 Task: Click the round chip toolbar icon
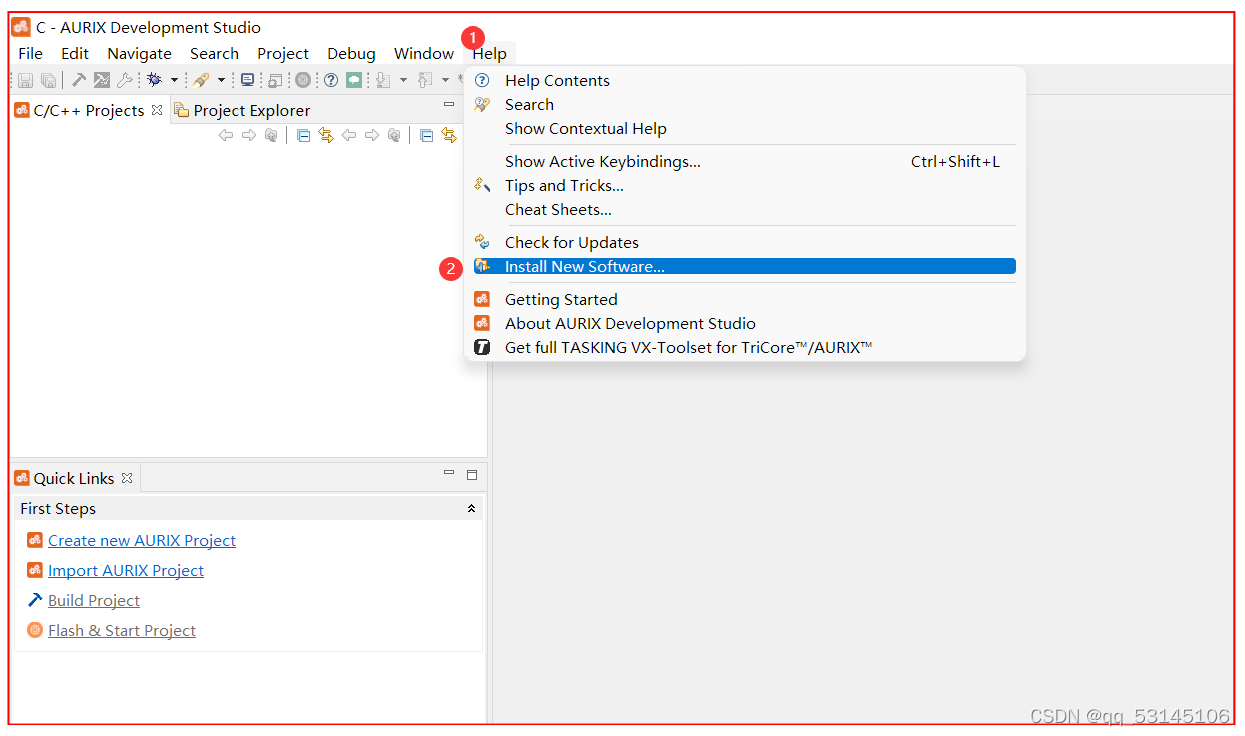[x=303, y=80]
